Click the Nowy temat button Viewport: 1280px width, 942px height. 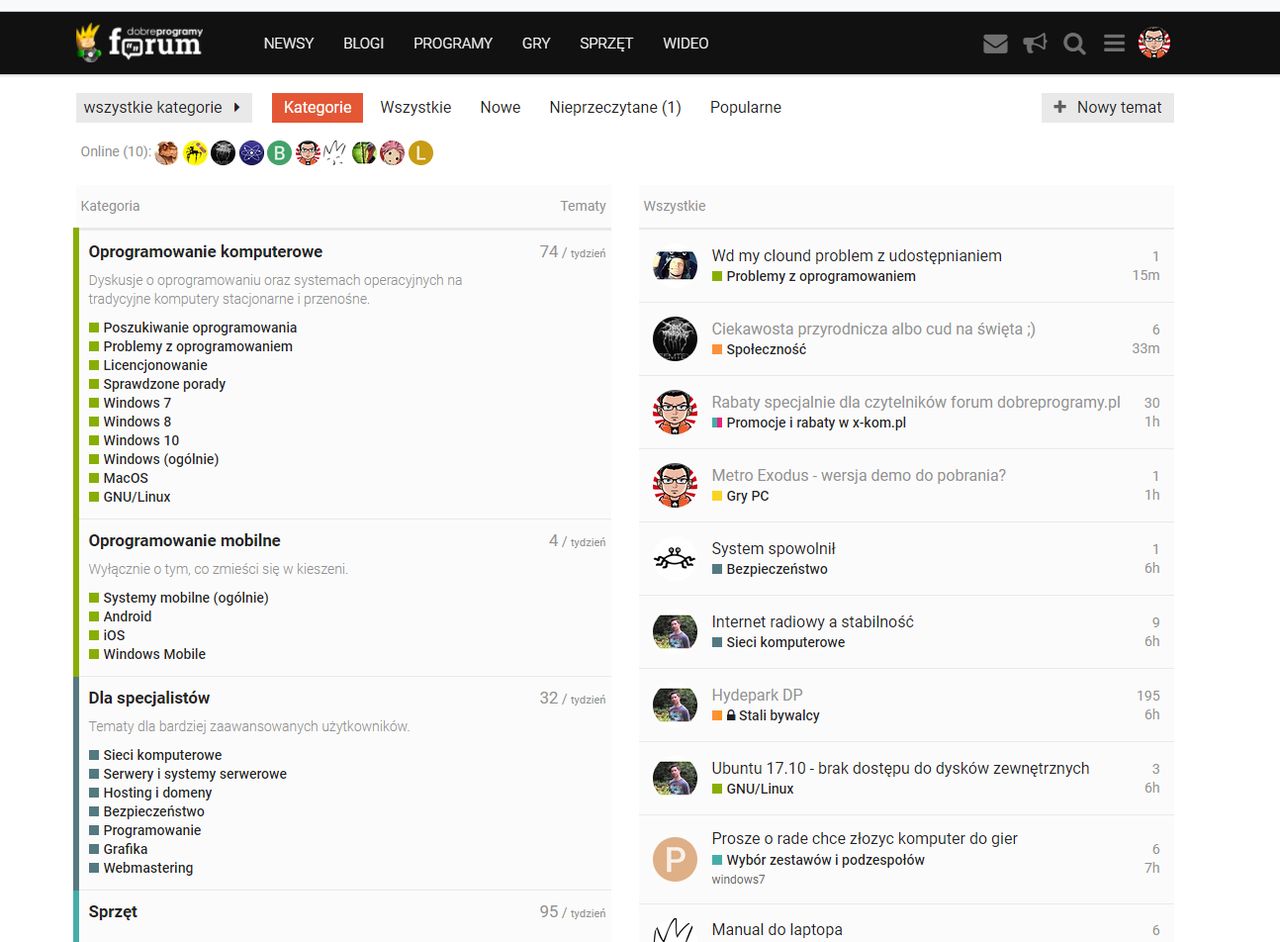pyautogui.click(x=1107, y=107)
